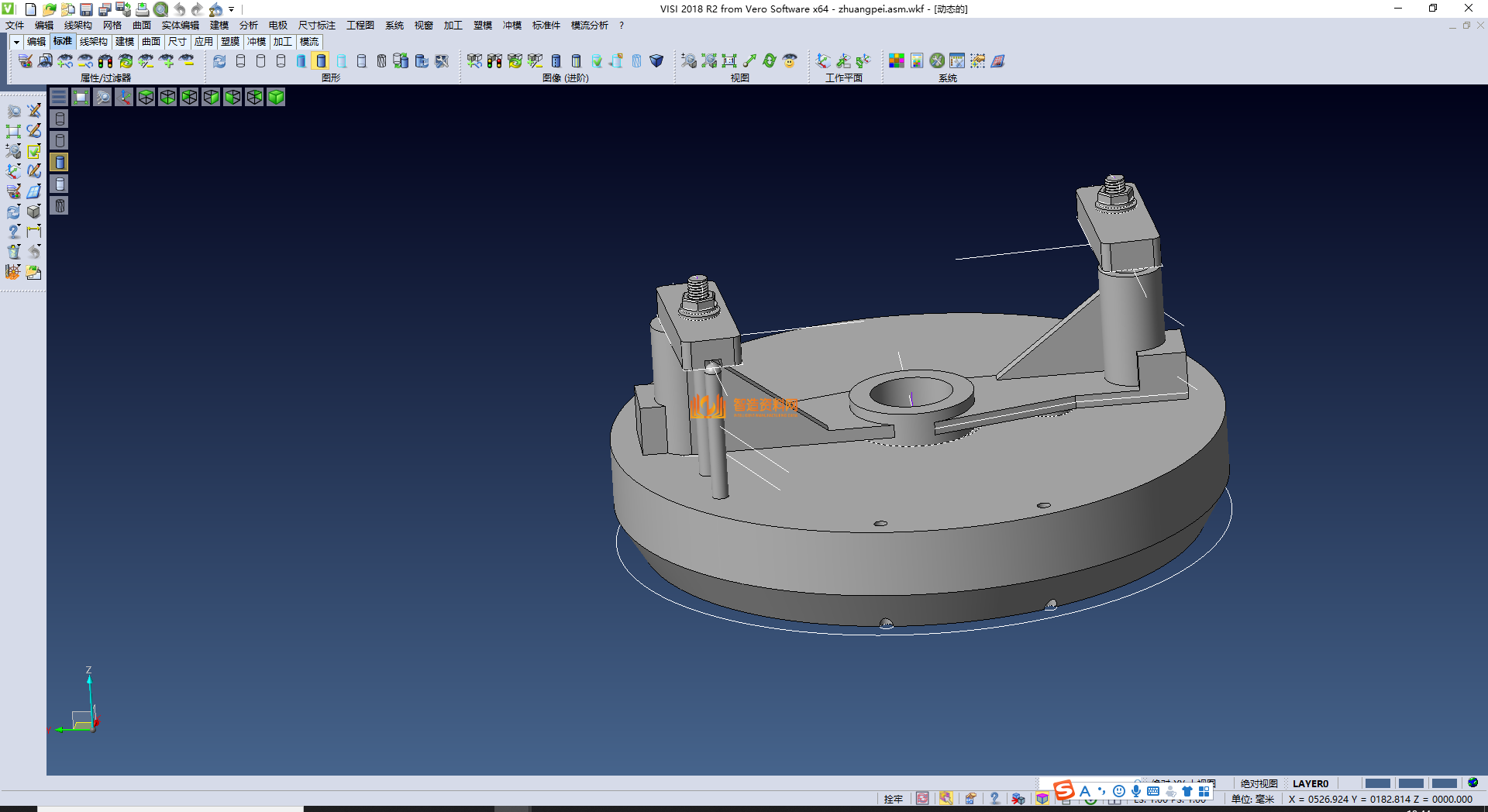
Task: Click the Undo arrow icon
Action: tap(180, 9)
